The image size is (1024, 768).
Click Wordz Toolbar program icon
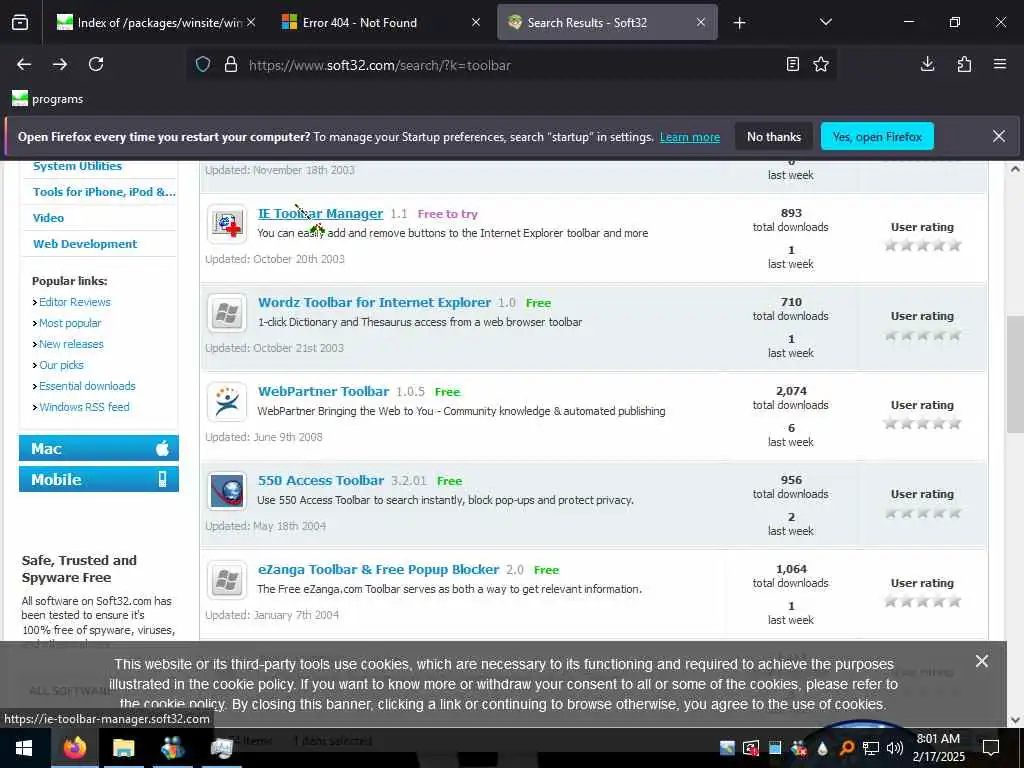click(227, 313)
